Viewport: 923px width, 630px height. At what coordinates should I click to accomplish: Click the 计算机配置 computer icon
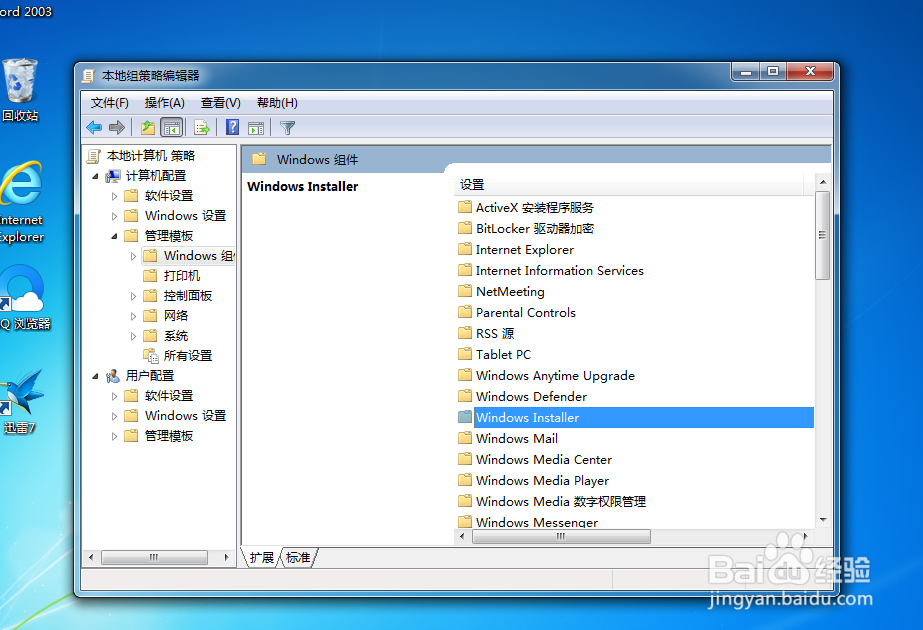[x=112, y=176]
